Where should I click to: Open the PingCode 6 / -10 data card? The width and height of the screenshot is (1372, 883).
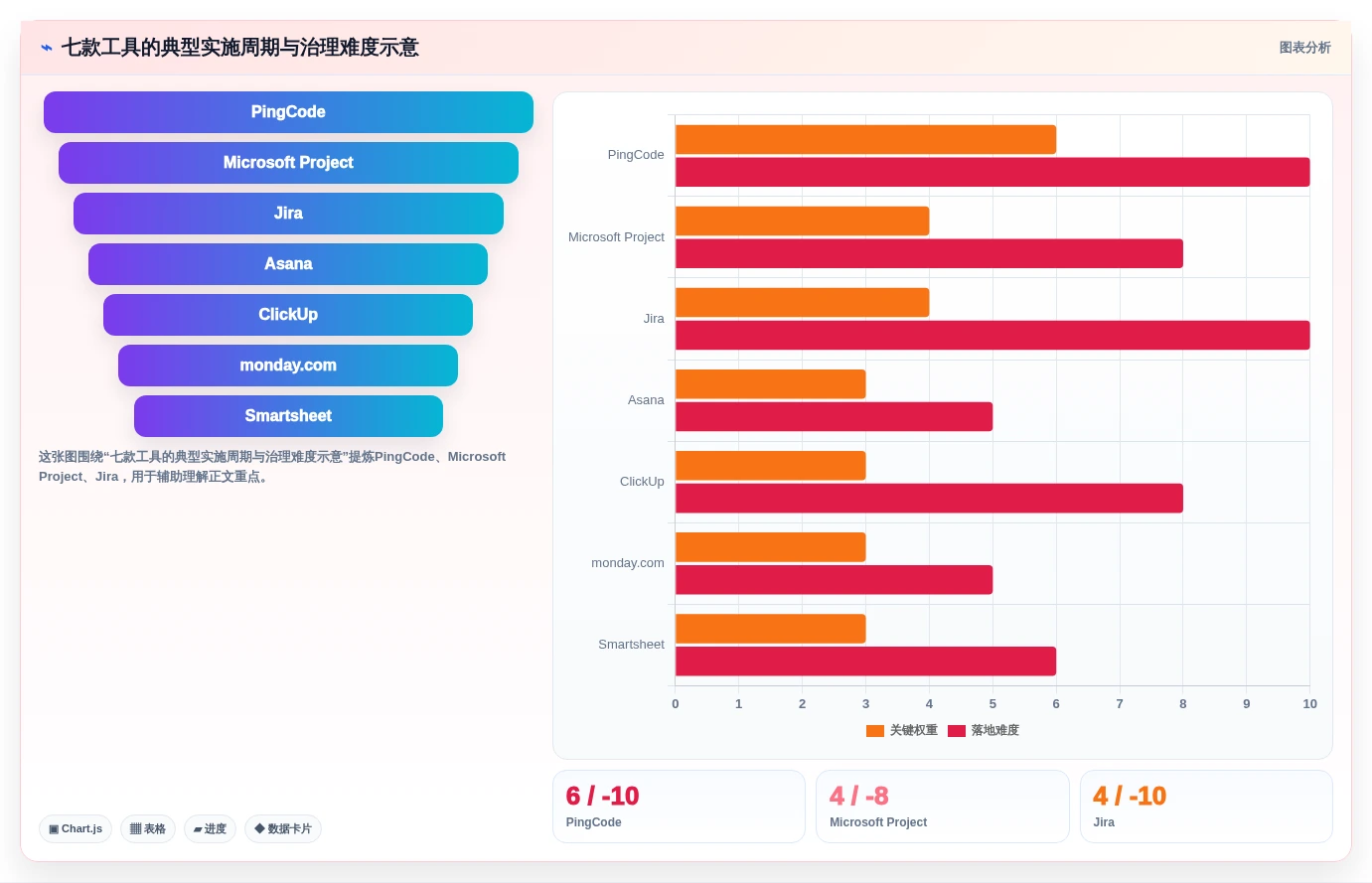click(x=679, y=807)
